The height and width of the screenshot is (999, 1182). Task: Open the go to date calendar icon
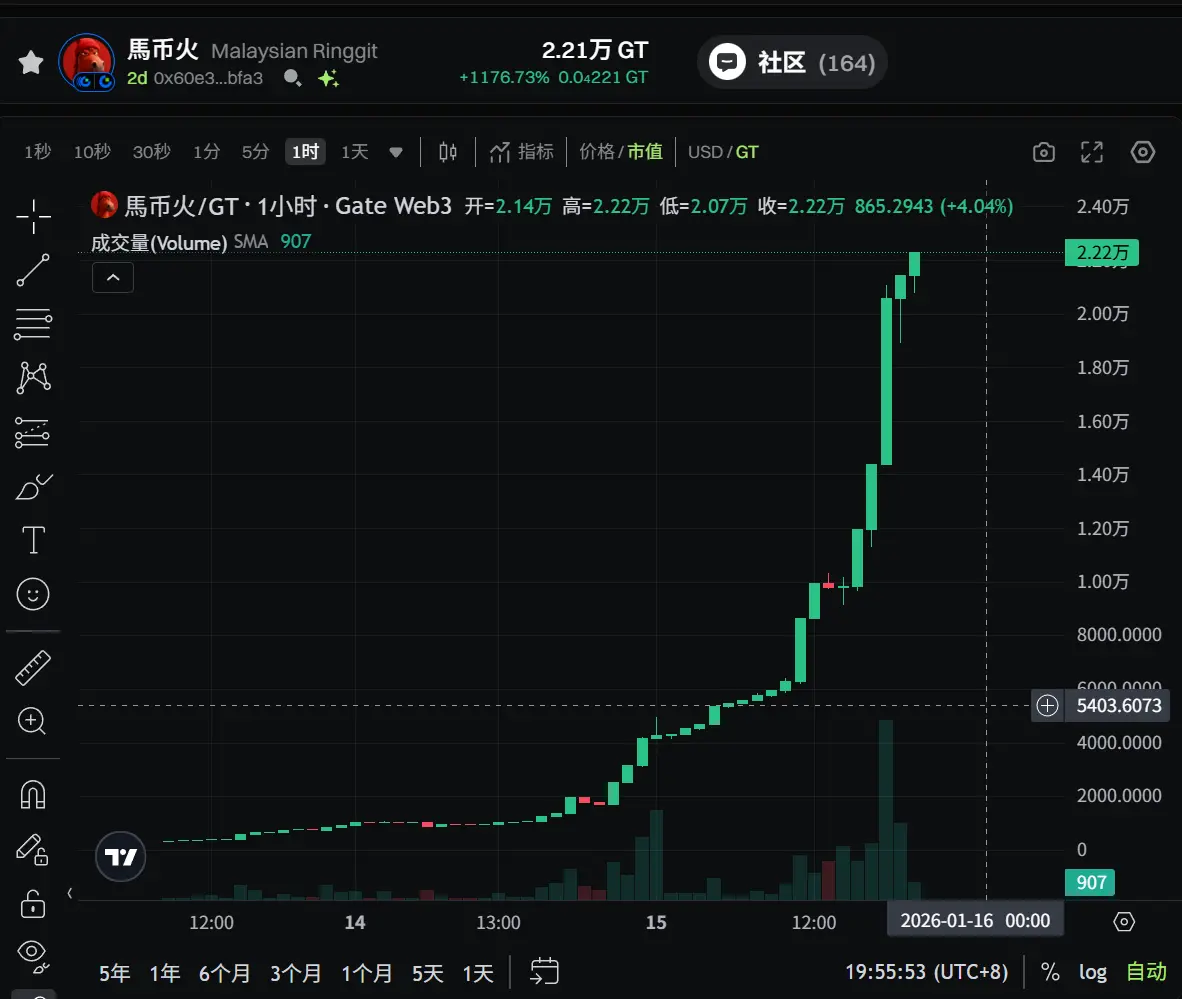(544, 971)
